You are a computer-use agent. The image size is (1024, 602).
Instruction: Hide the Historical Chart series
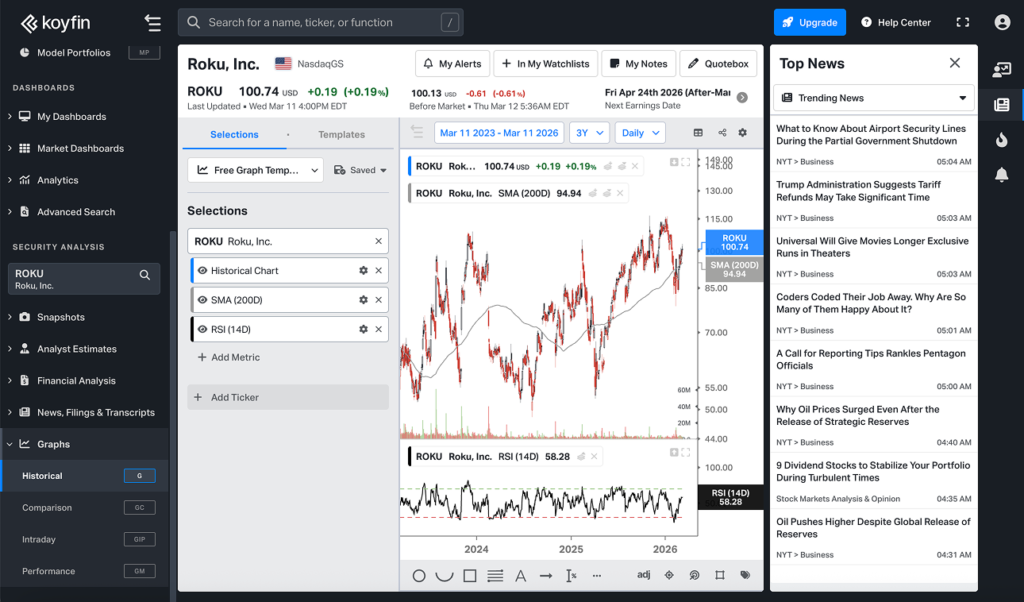click(203, 271)
